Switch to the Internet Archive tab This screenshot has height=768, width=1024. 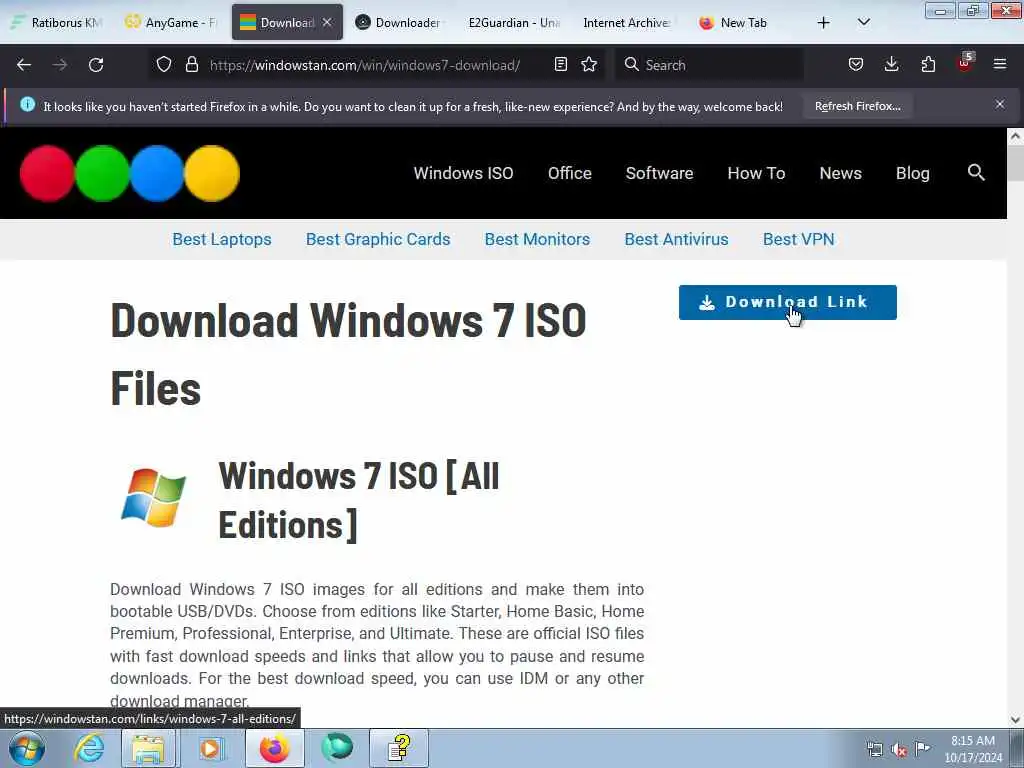coord(626,23)
